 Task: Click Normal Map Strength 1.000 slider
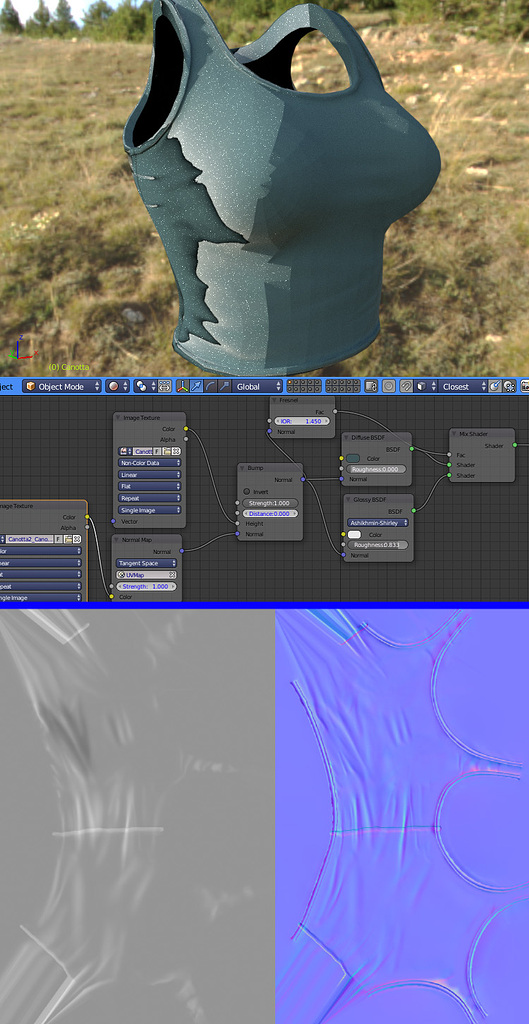[146, 586]
